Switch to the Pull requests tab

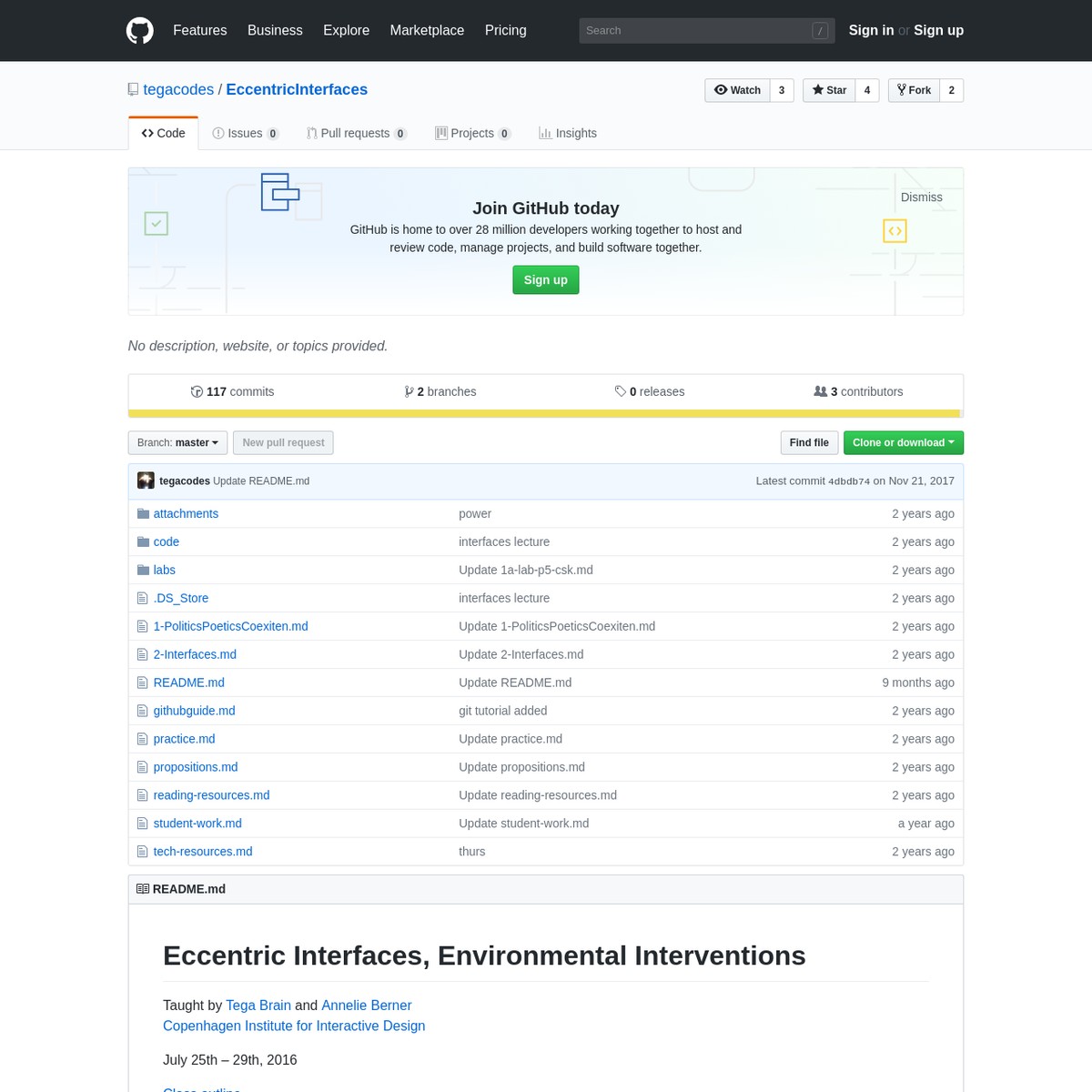357,133
